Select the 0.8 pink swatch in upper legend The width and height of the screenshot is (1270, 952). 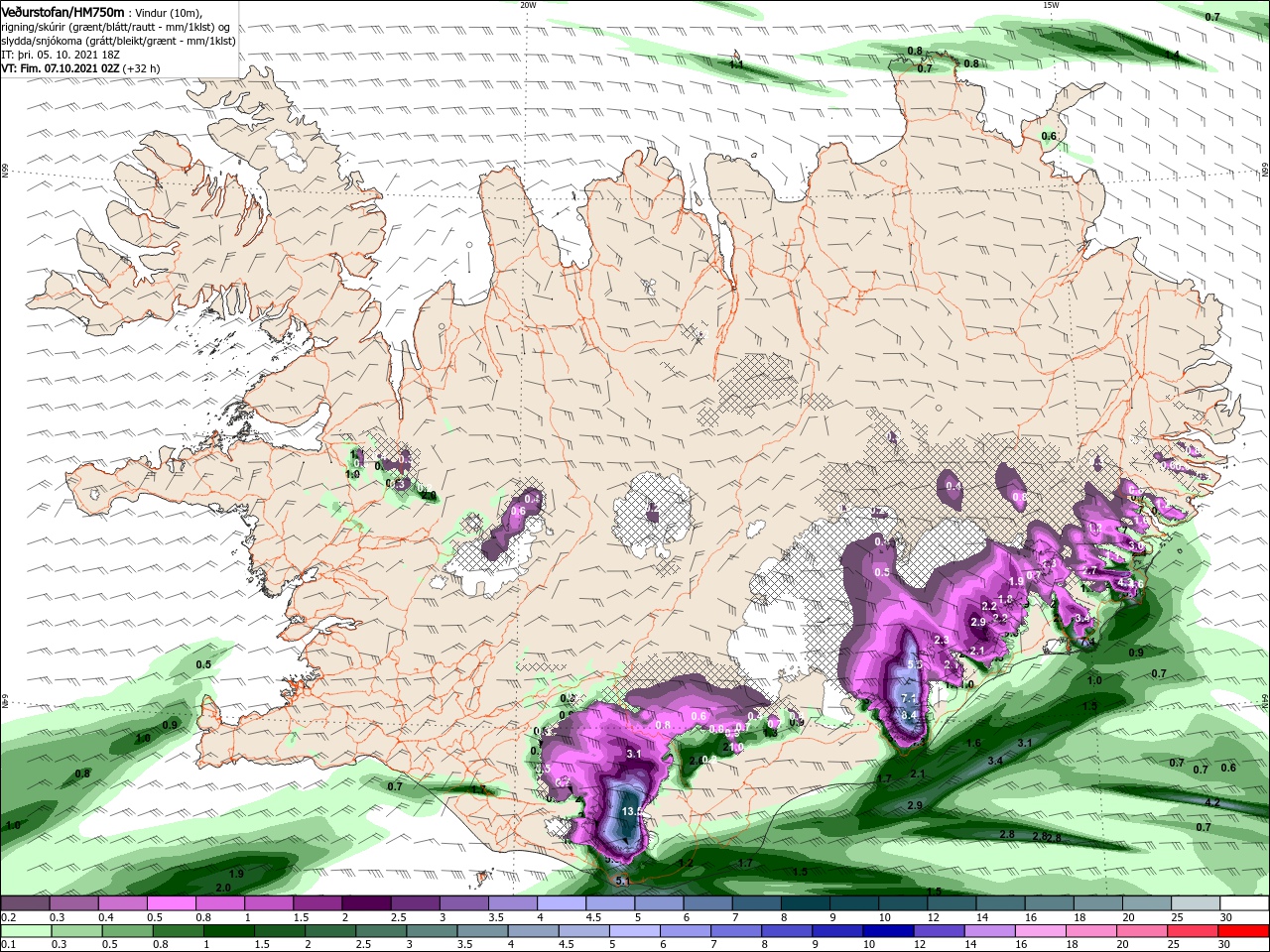click(x=220, y=903)
